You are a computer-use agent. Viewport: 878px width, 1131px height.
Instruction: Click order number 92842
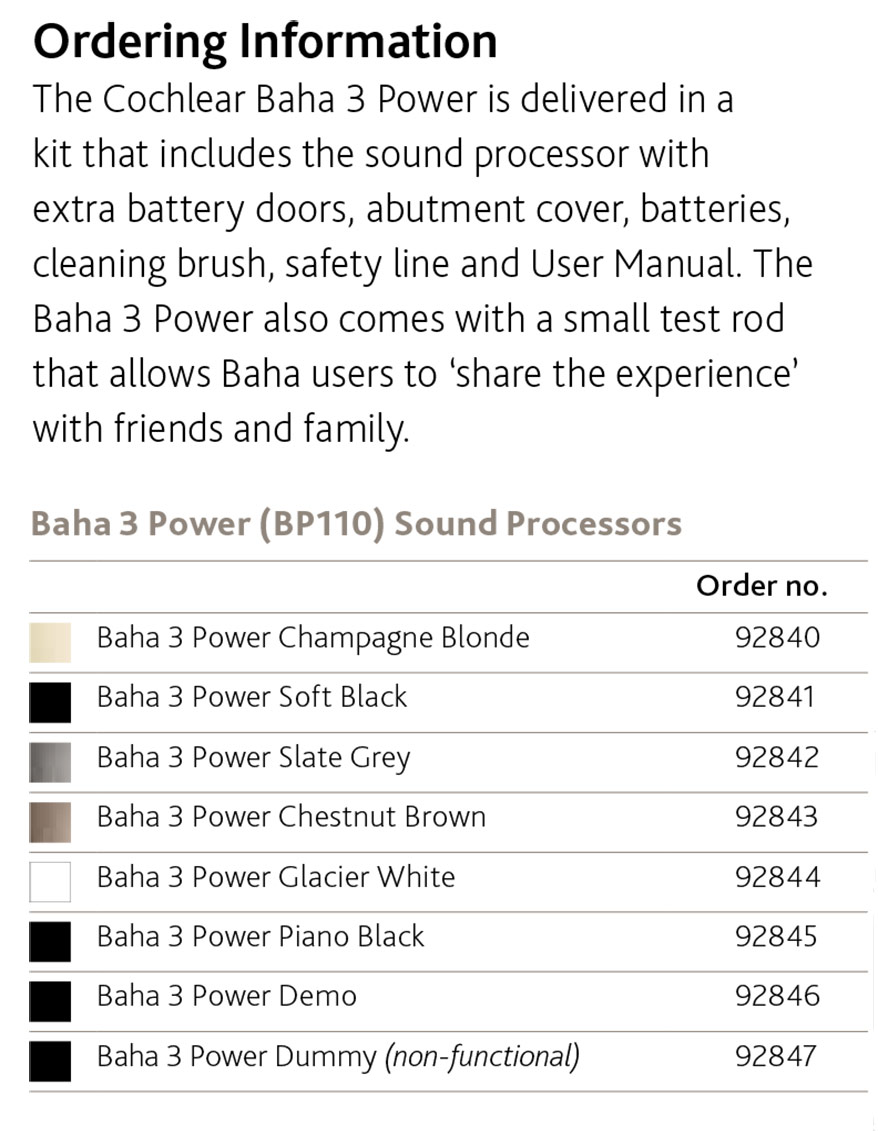777,757
